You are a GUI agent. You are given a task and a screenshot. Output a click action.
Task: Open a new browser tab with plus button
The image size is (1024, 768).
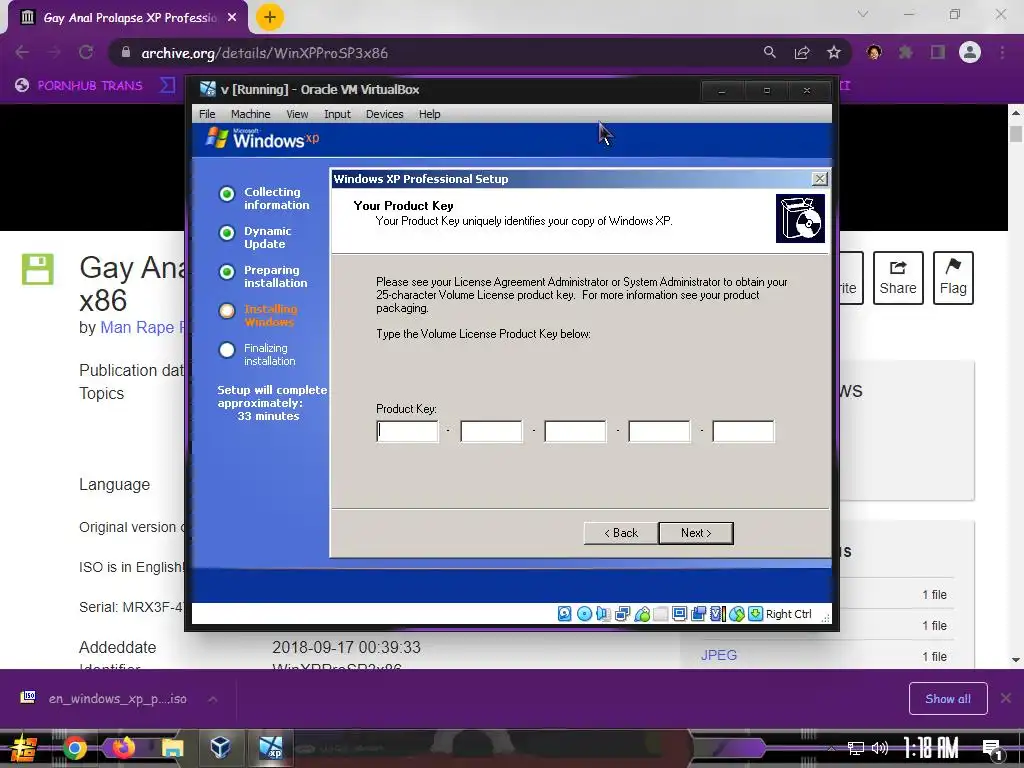(x=270, y=17)
